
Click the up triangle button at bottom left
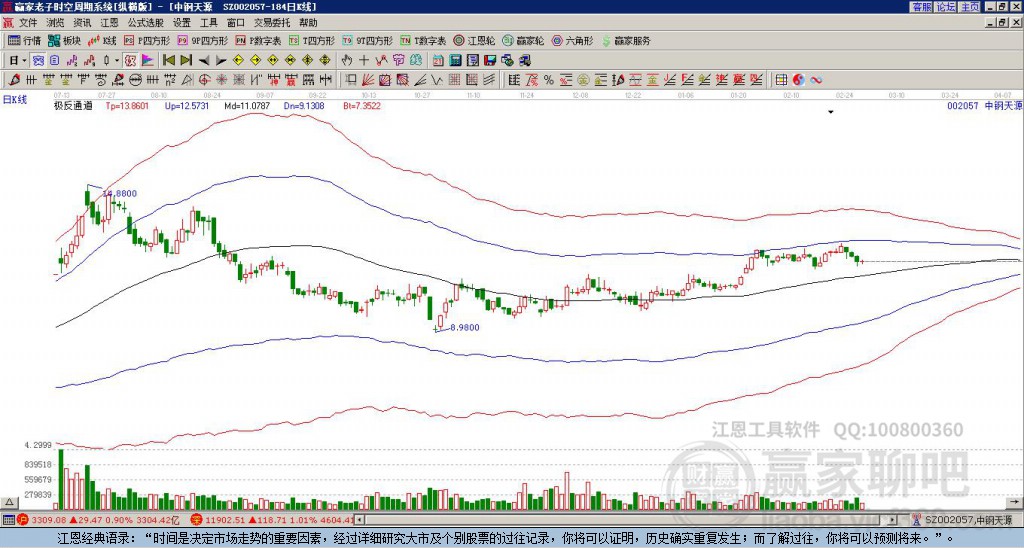(x=9, y=503)
